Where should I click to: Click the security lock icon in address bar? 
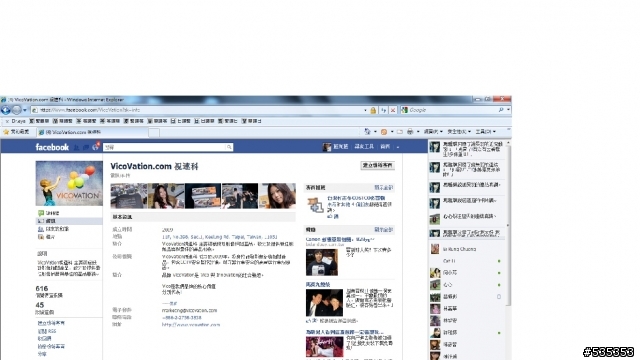pyautogui.click(x=373, y=110)
